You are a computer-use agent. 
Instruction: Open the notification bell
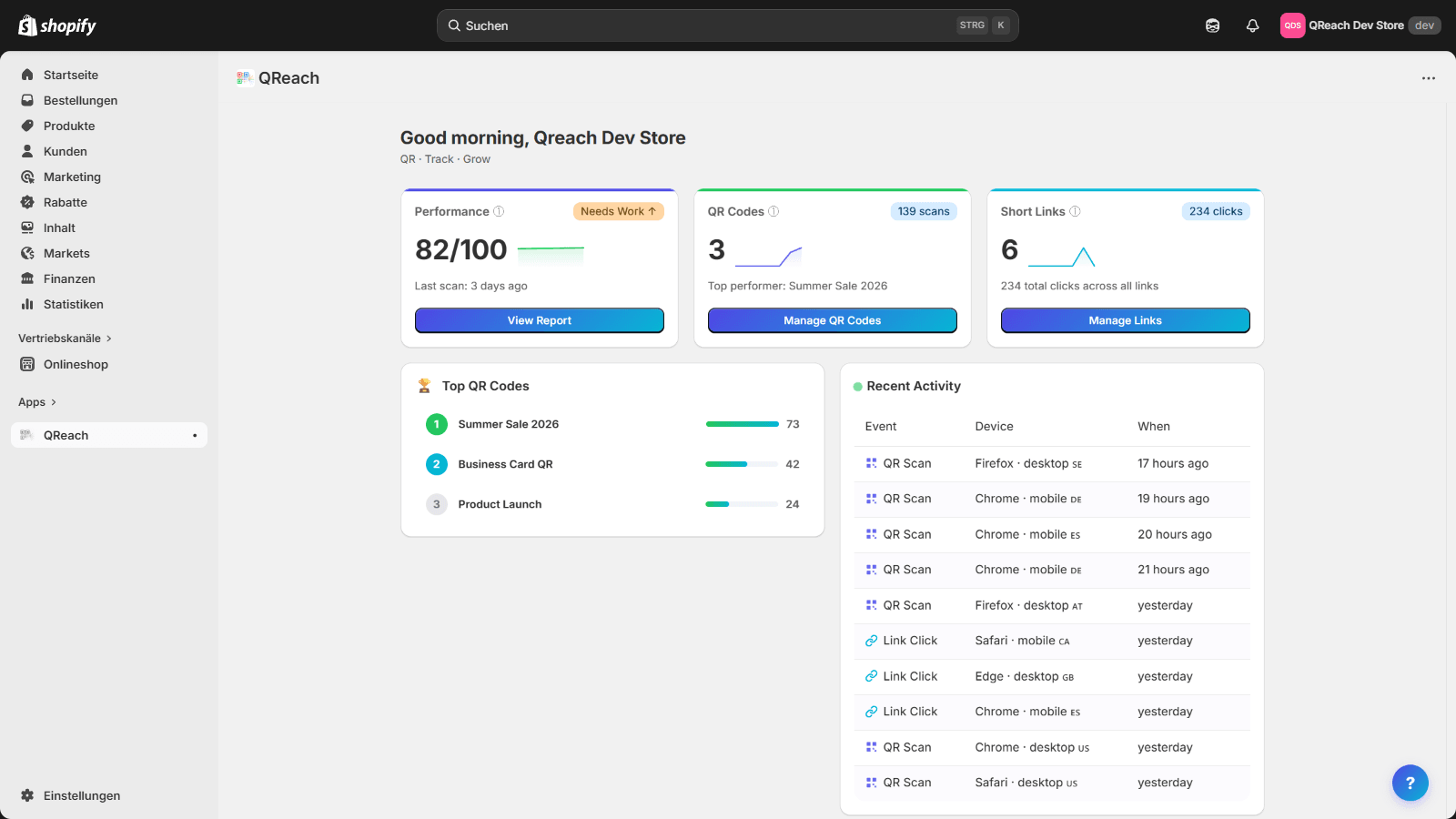tap(1253, 25)
